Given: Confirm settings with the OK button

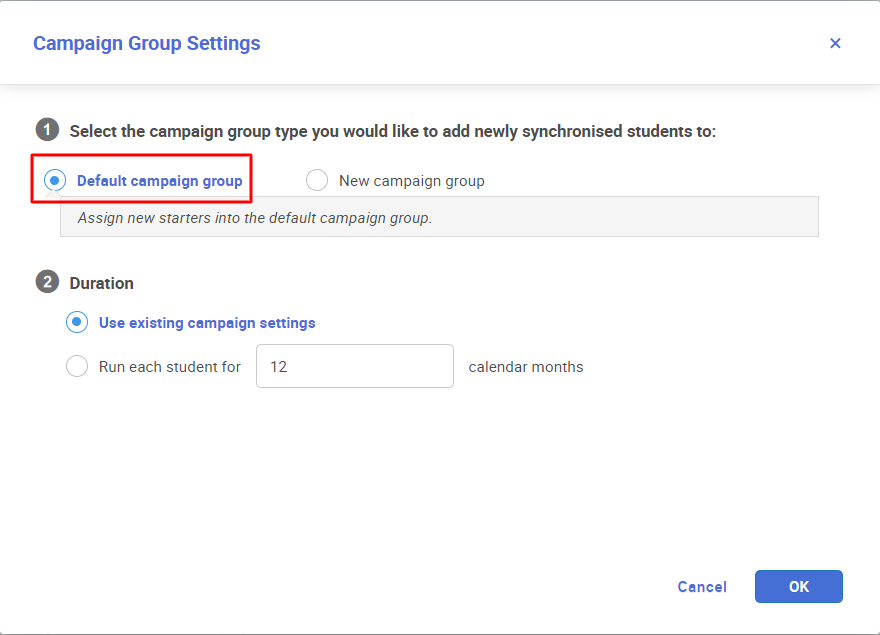Looking at the screenshot, I should [x=799, y=587].
